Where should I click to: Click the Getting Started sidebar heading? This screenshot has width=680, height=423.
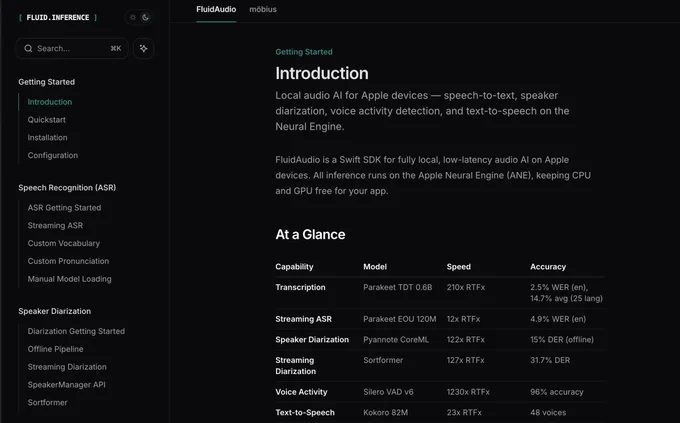coord(46,82)
